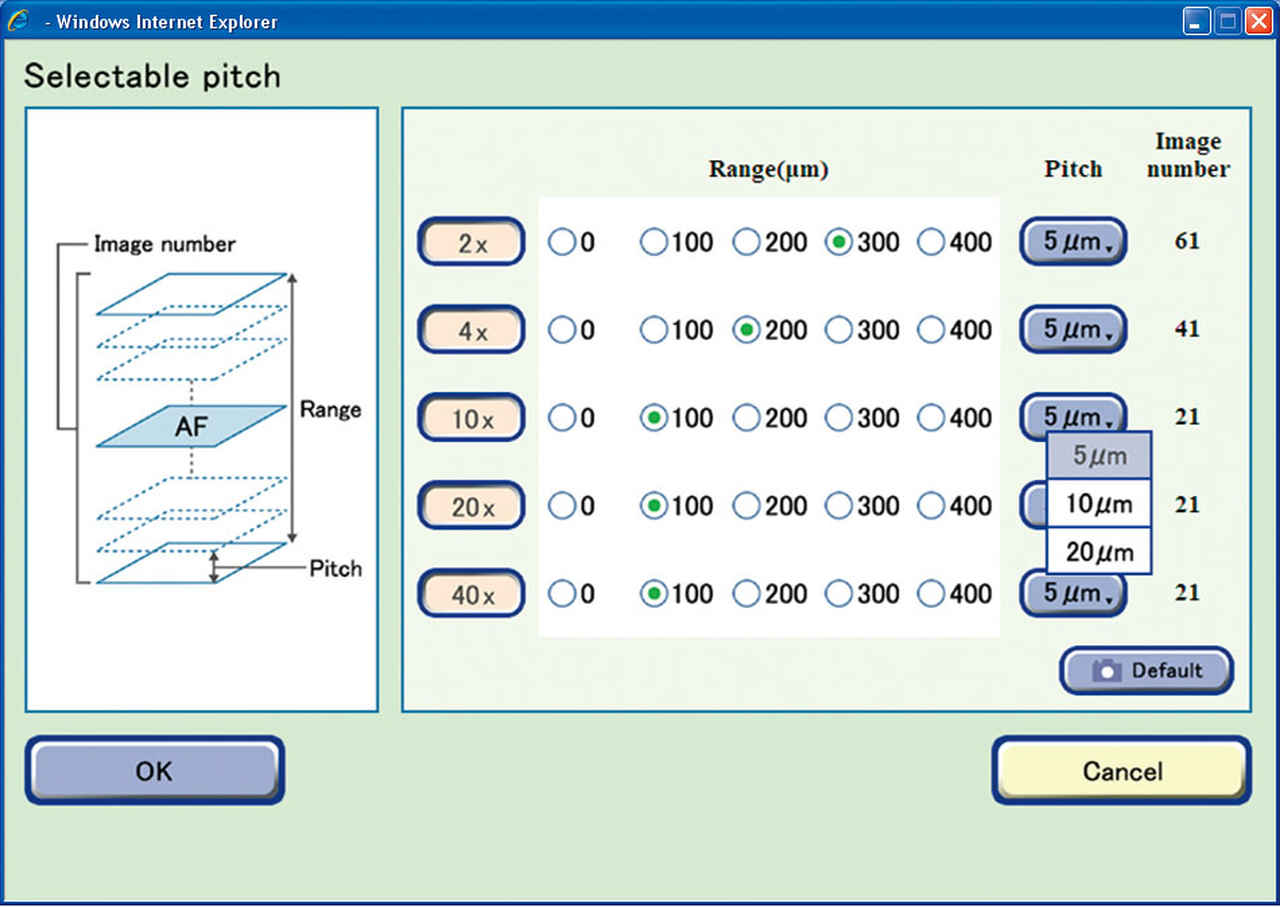Minimize the Internet Explorer window
This screenshot has width=1280, height=907.
(1197, 21)
